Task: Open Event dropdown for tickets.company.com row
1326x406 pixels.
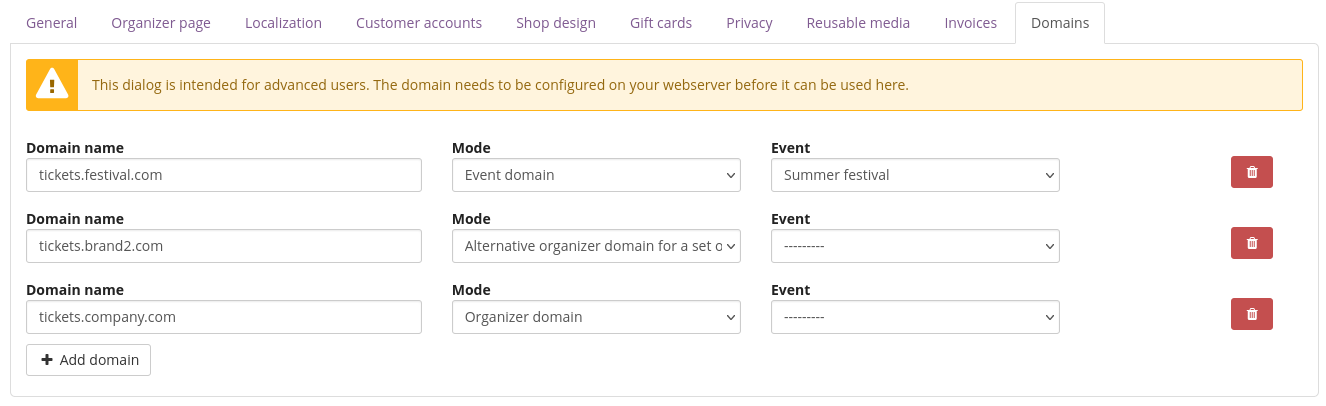Action: click(x=915, y=317)
